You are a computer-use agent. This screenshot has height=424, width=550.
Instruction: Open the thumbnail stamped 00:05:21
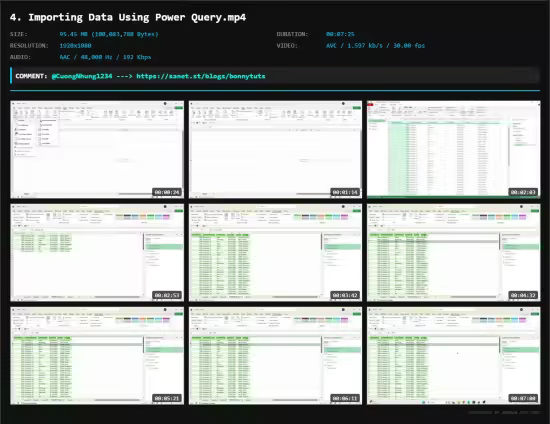coord(97,356)
